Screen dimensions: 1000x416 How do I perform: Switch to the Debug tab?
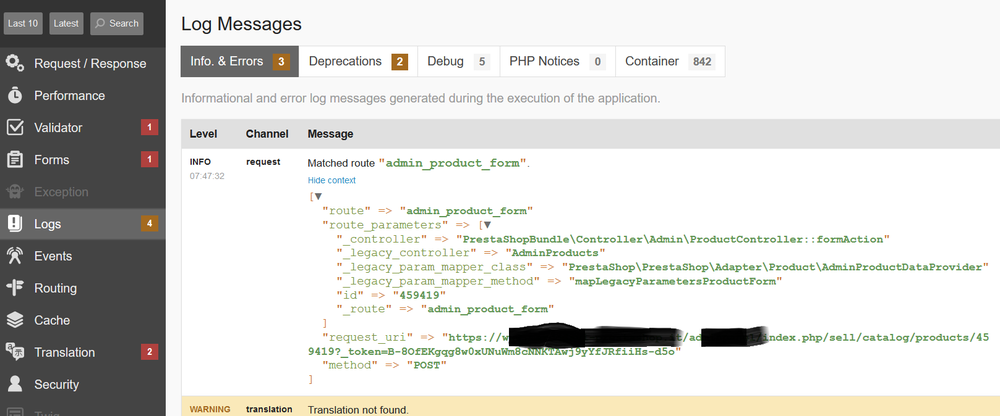459,61
